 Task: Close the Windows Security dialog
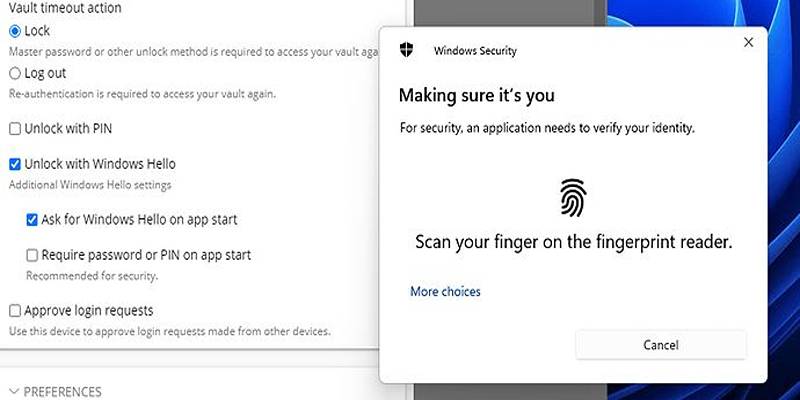coord(748,42)
